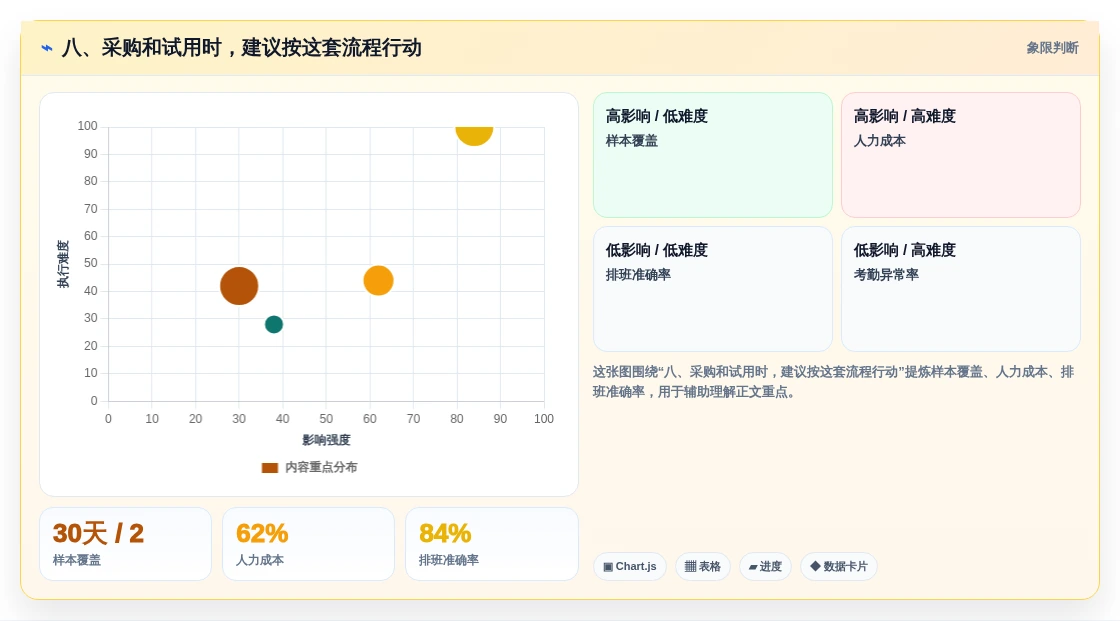This screenshot has width=1120, height=621.
Task: Click the Chart.js tag chip
Action: tap(630, 567)
